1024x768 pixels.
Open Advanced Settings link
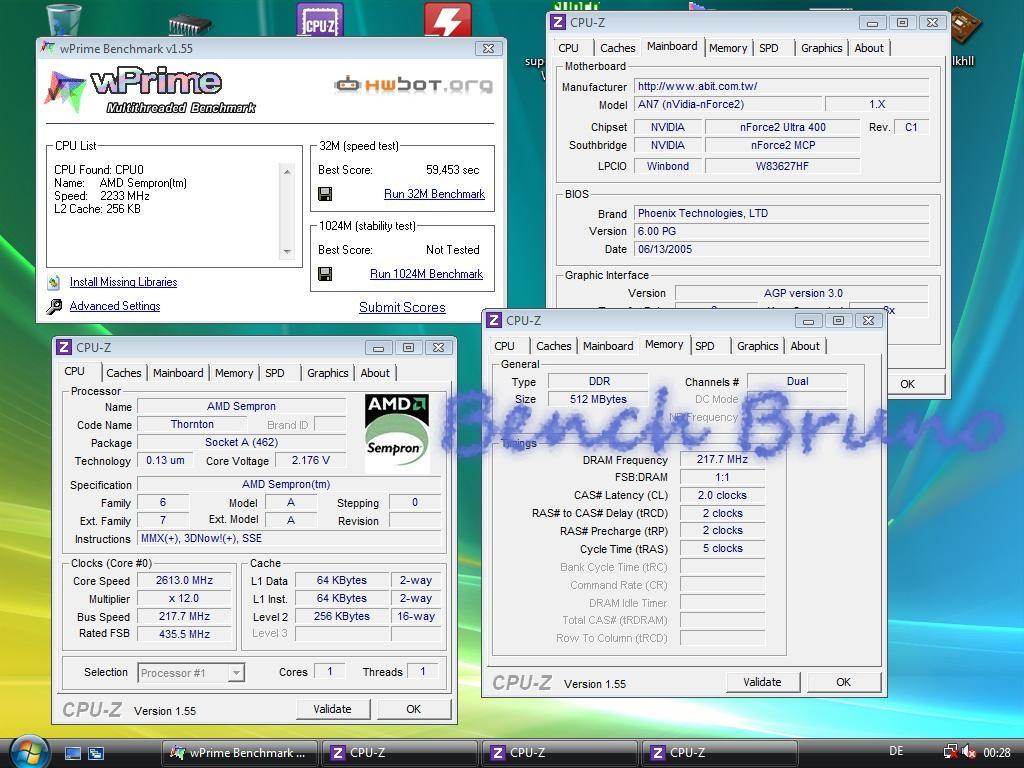click(x=115, y=306)
